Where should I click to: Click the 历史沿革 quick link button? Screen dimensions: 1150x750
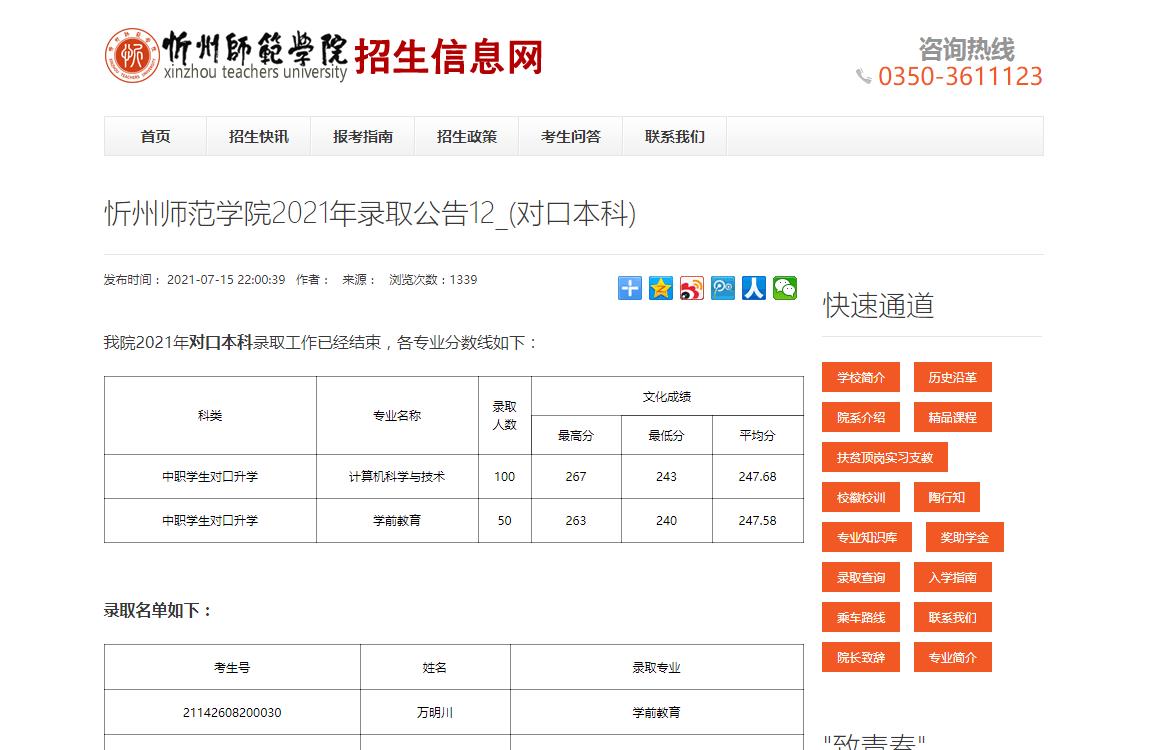952,378
